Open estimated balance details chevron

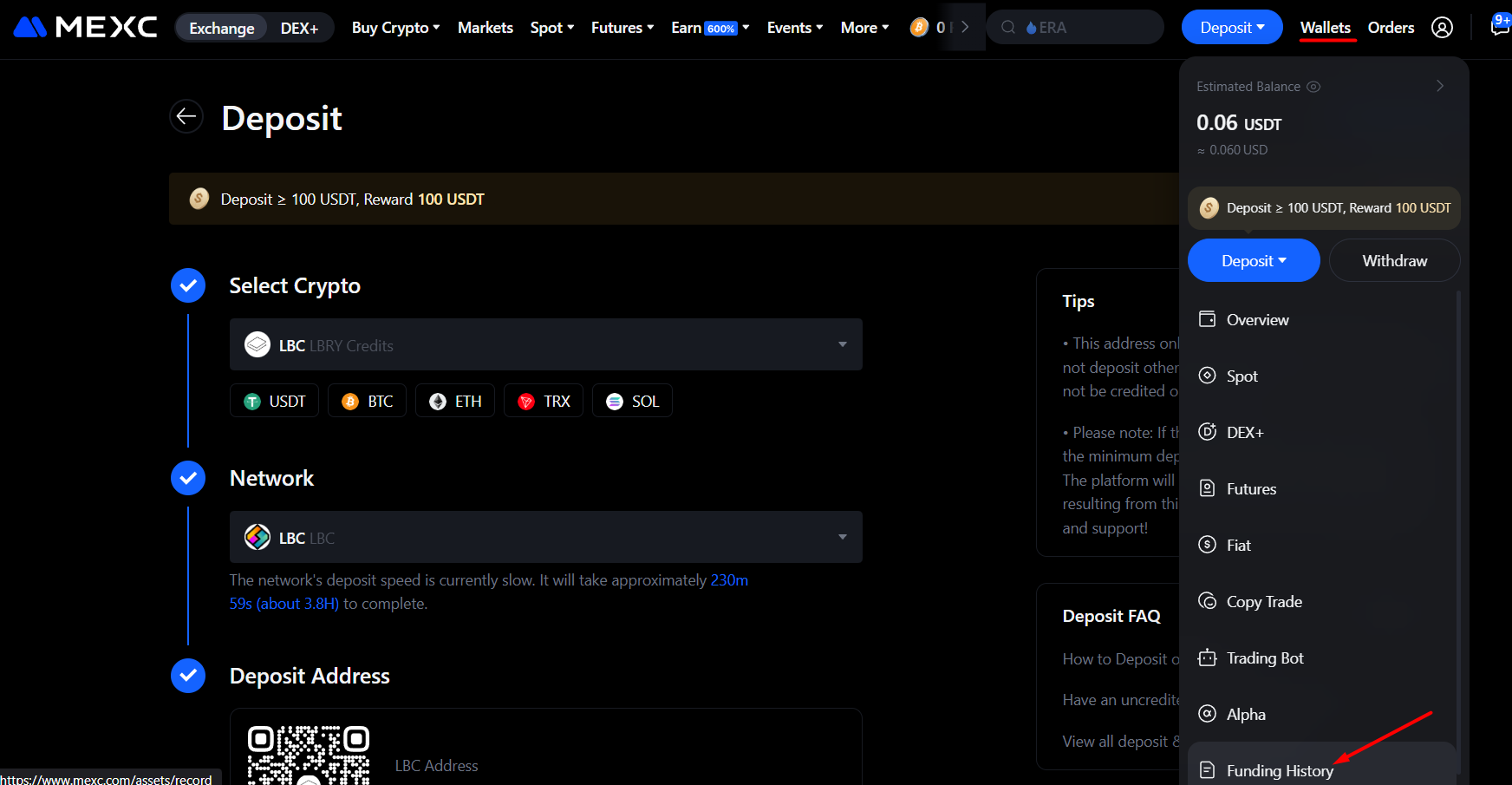pyautogui.click(x=1440, y=86)
